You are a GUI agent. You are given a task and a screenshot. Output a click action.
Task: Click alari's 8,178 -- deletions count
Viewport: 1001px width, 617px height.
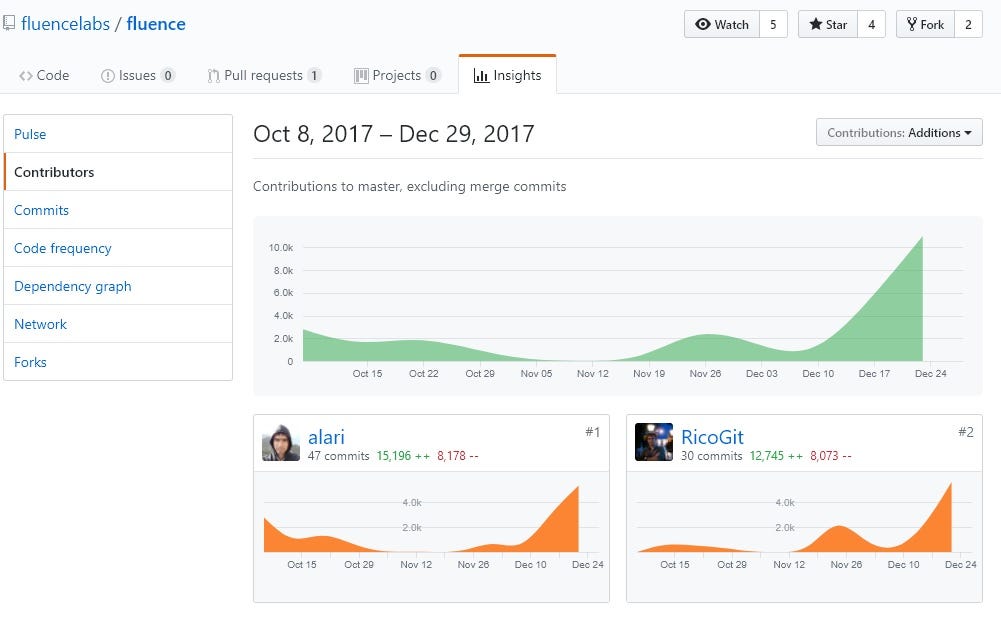[458, 456]
